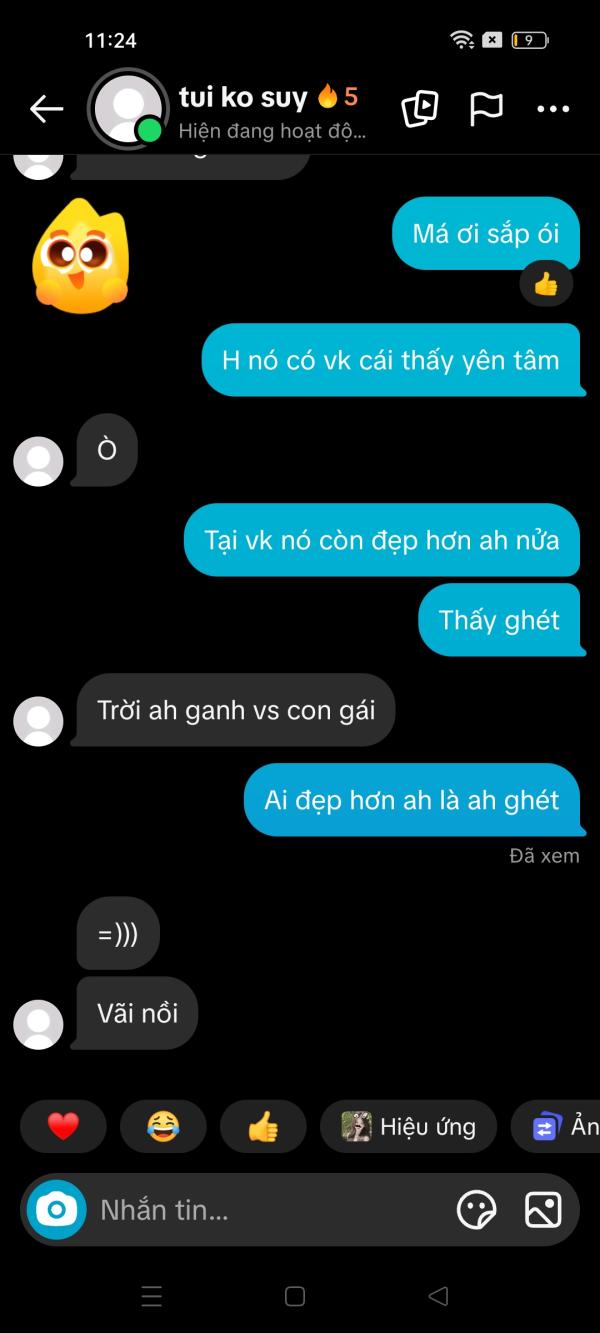Tap the profile avatar in the header
The image size is (600, 1333).
point(127,108)
